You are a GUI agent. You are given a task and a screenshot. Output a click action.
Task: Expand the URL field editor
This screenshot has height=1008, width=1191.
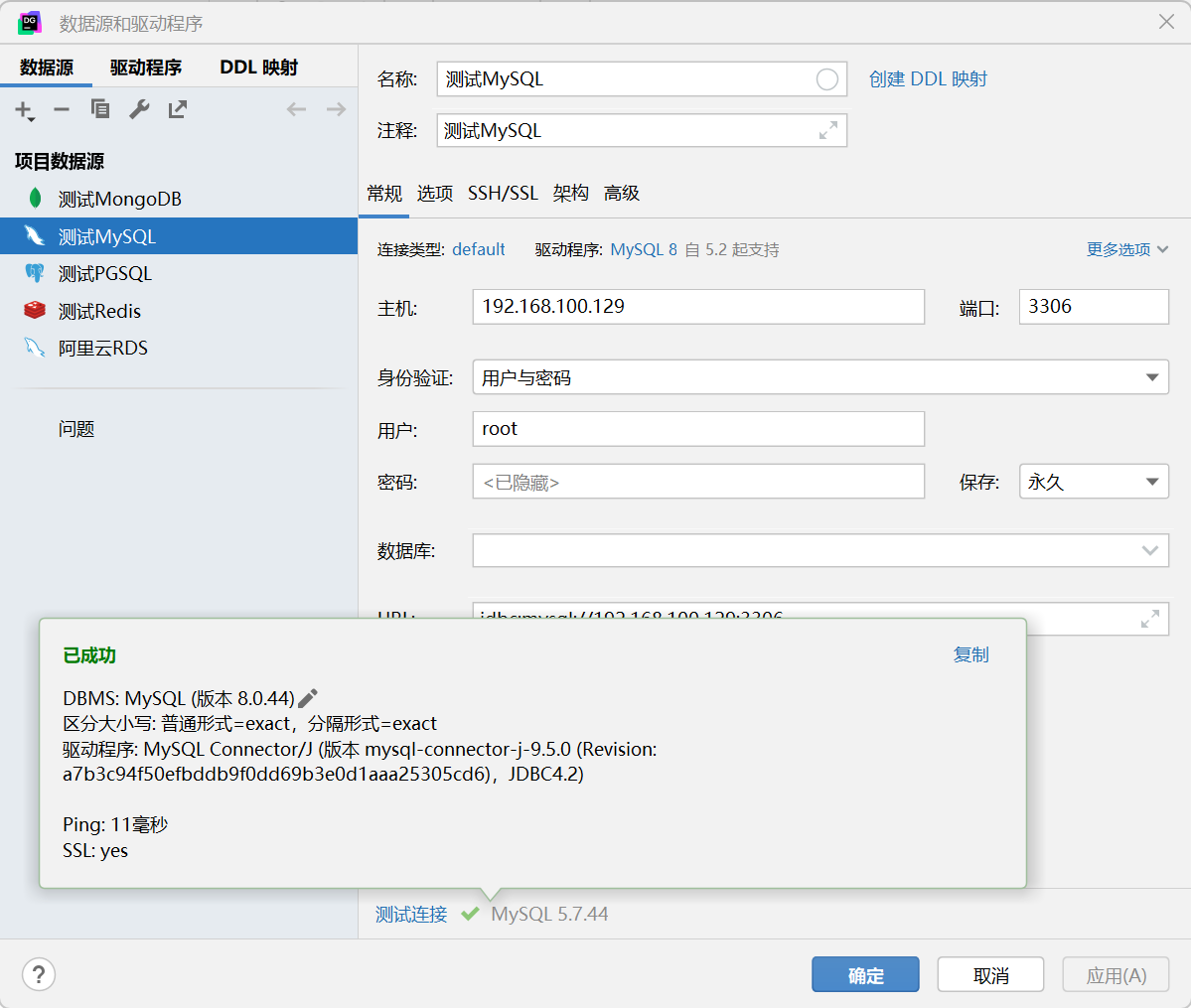pyautogui.click(x=1150, y=619)
